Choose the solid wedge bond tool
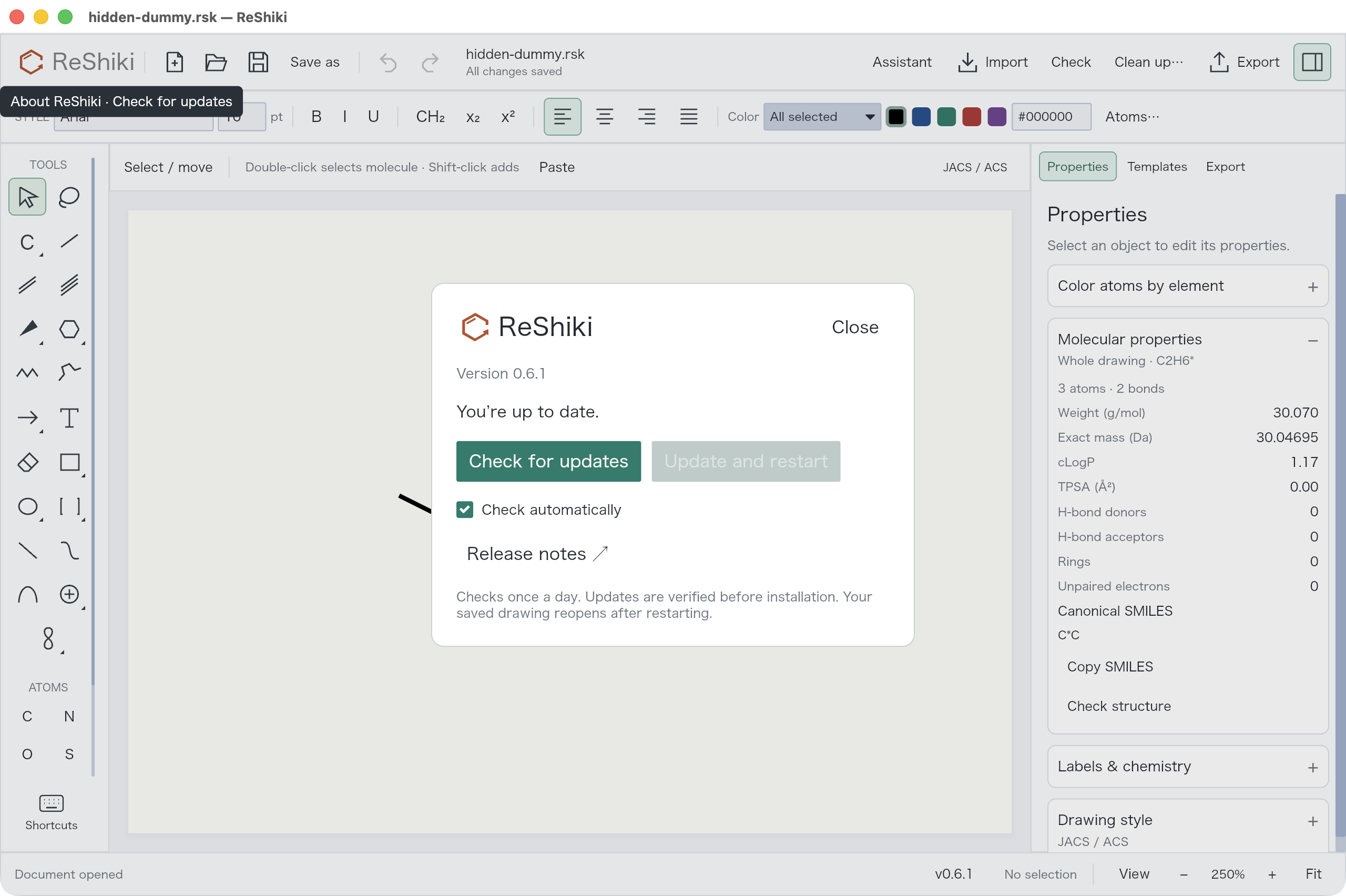Screen dimensions: 1346x896 click(27, 329)
